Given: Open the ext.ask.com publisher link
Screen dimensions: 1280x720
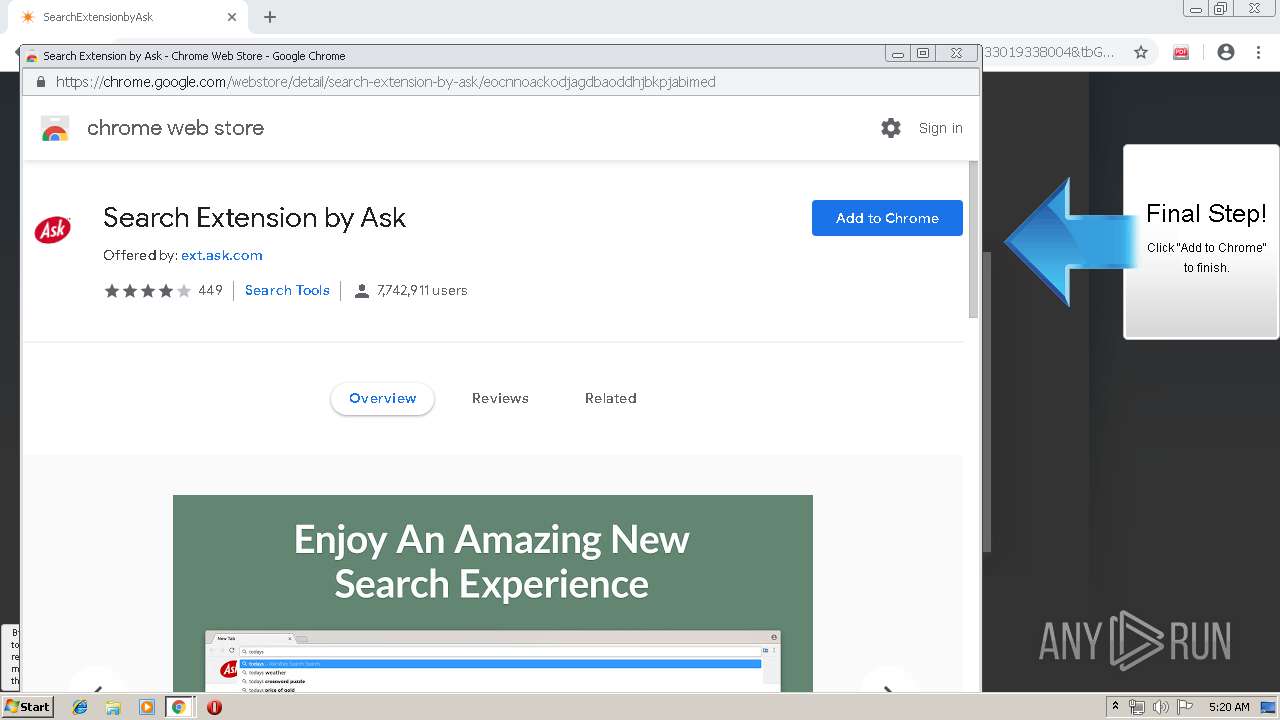Looking at the screenshot, I should (x=222, y=255).
